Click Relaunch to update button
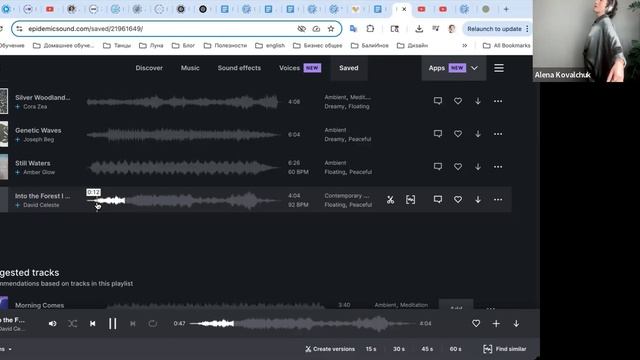Screen dimensions: 640x360 coord(496,29)
